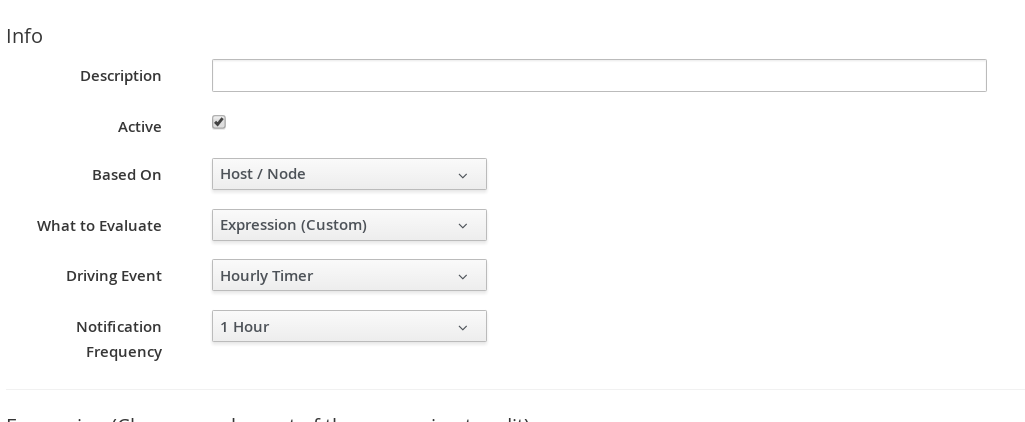Click the horizontal divider below the Info section
Screen dimensions: 1025x422
(x=512, y=389)
